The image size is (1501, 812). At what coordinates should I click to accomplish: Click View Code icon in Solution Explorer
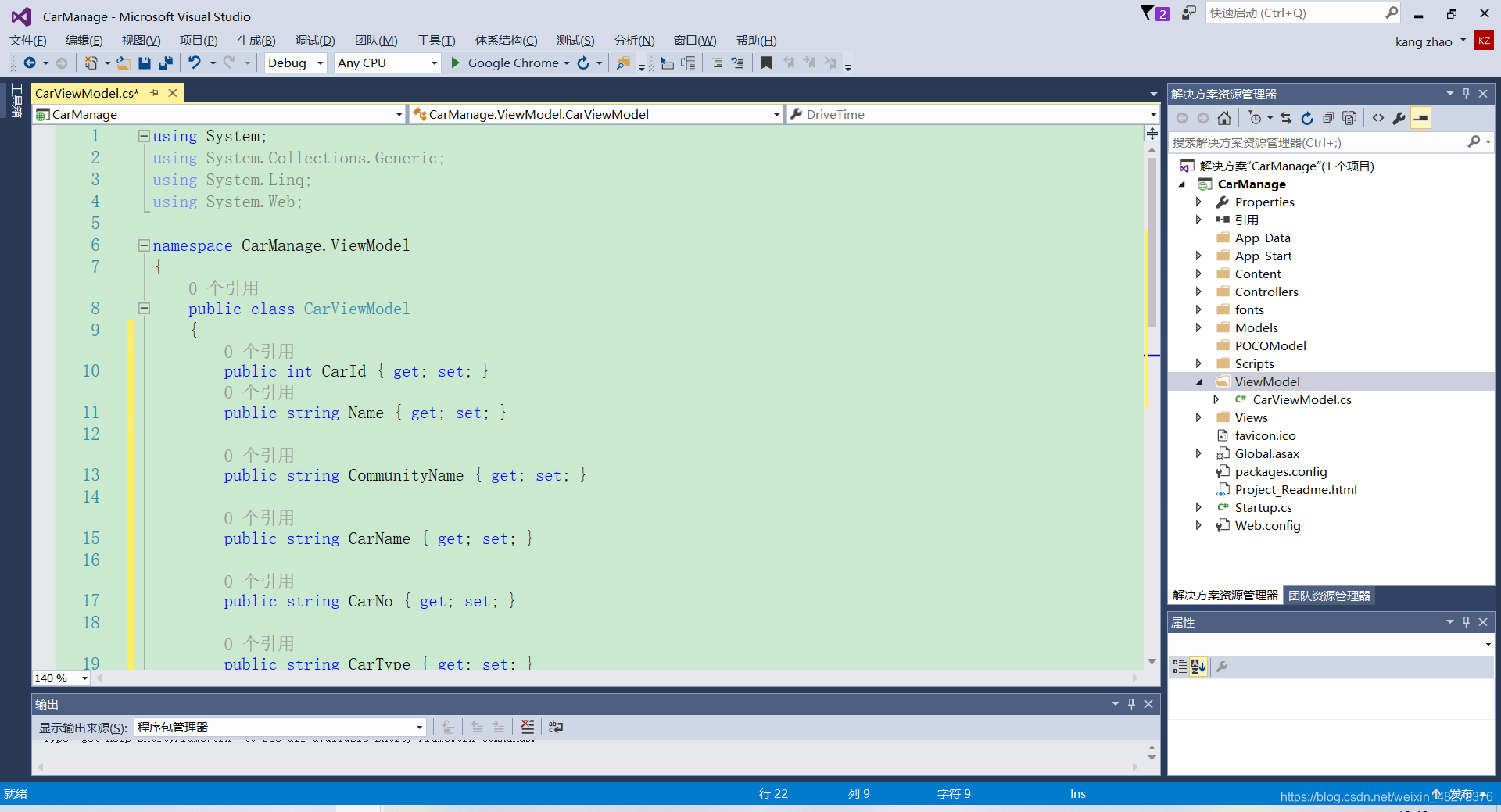[1378, 118]
